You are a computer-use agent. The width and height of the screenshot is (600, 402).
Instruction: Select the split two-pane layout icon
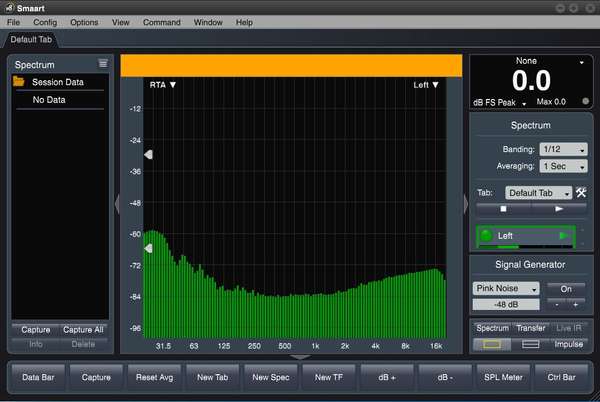click(530, 345)
